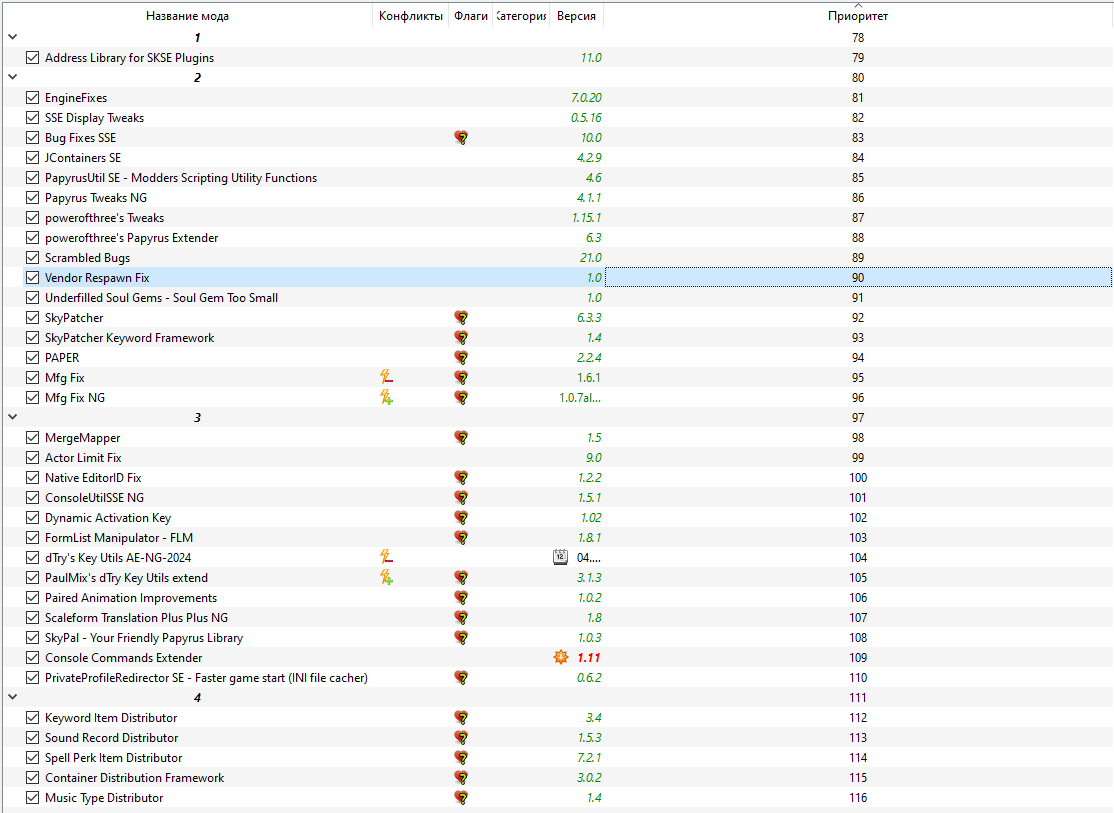The image size is (1114, 813).
Task: Click priority value 90 cell
Action: [858, 278]
